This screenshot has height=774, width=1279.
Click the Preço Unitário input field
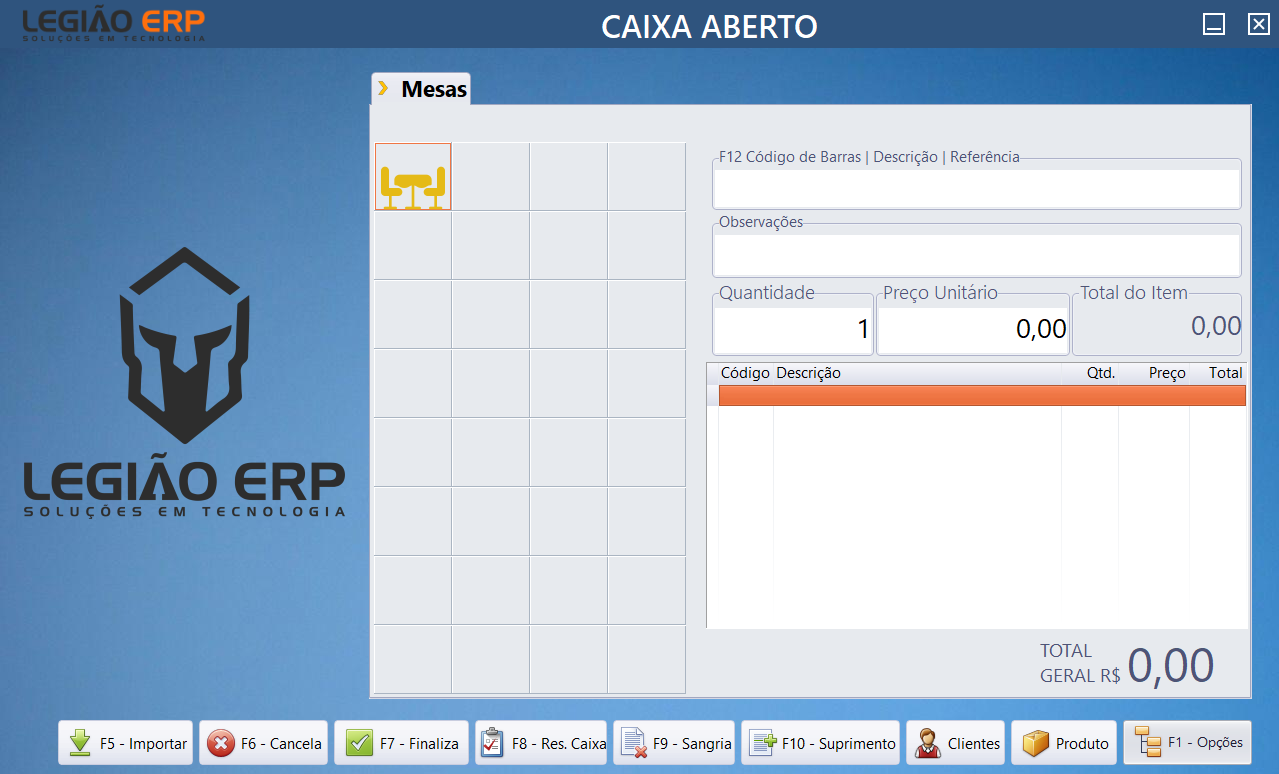(x=973, y=329)
